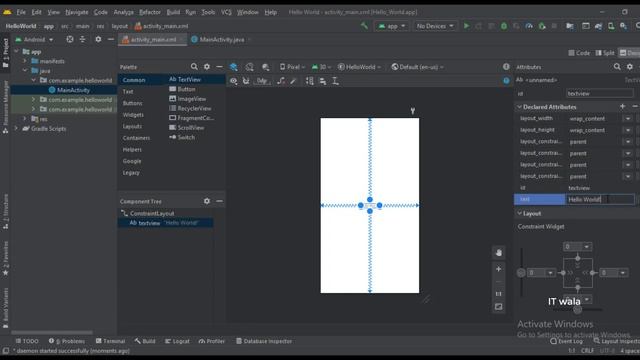Open the layout warnings info icon
The height and width of the screenshot is (360, 640).
(x=506, y=67)
